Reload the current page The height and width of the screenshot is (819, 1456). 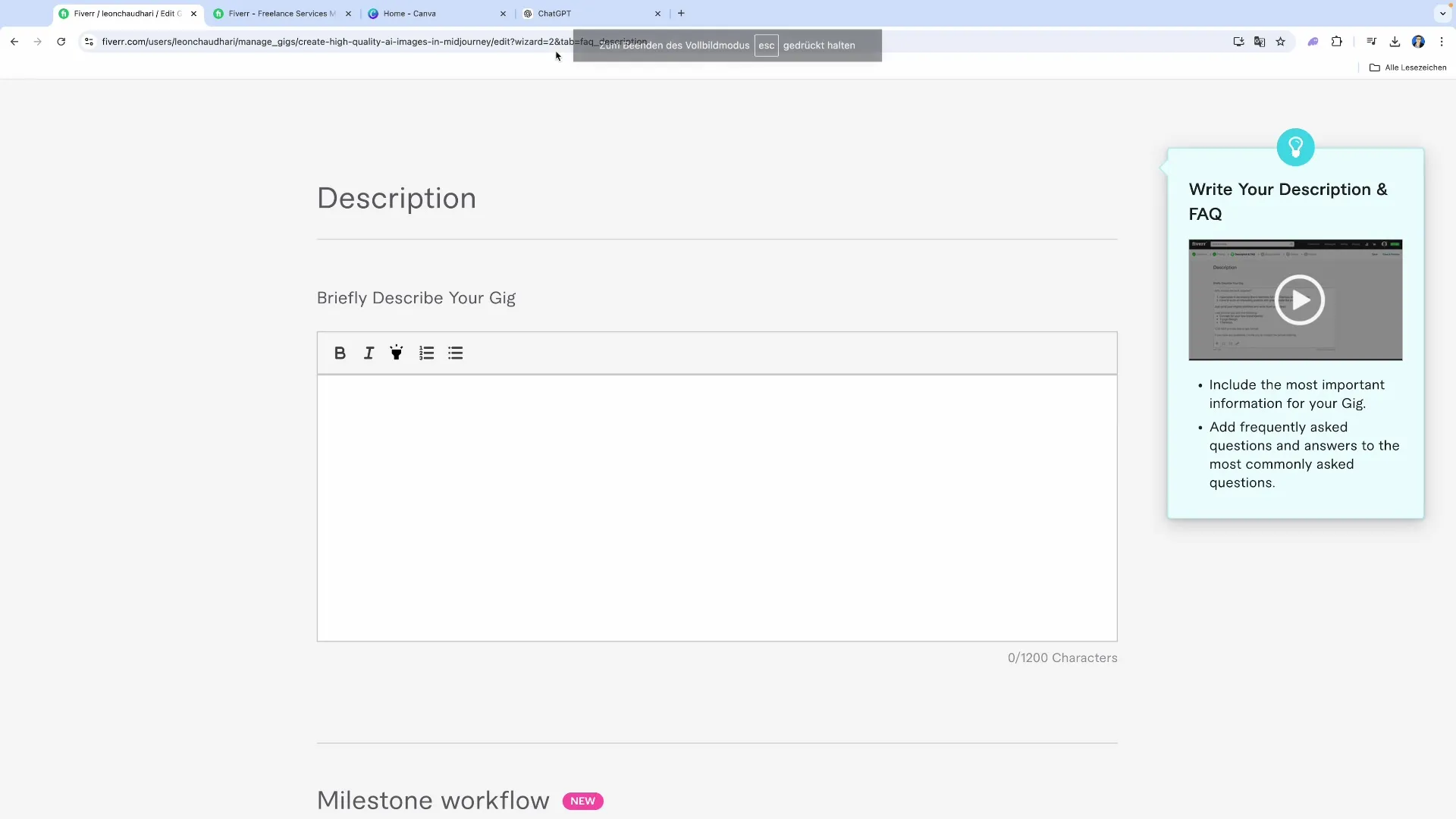pyautogui.click(x=61, y=42)
